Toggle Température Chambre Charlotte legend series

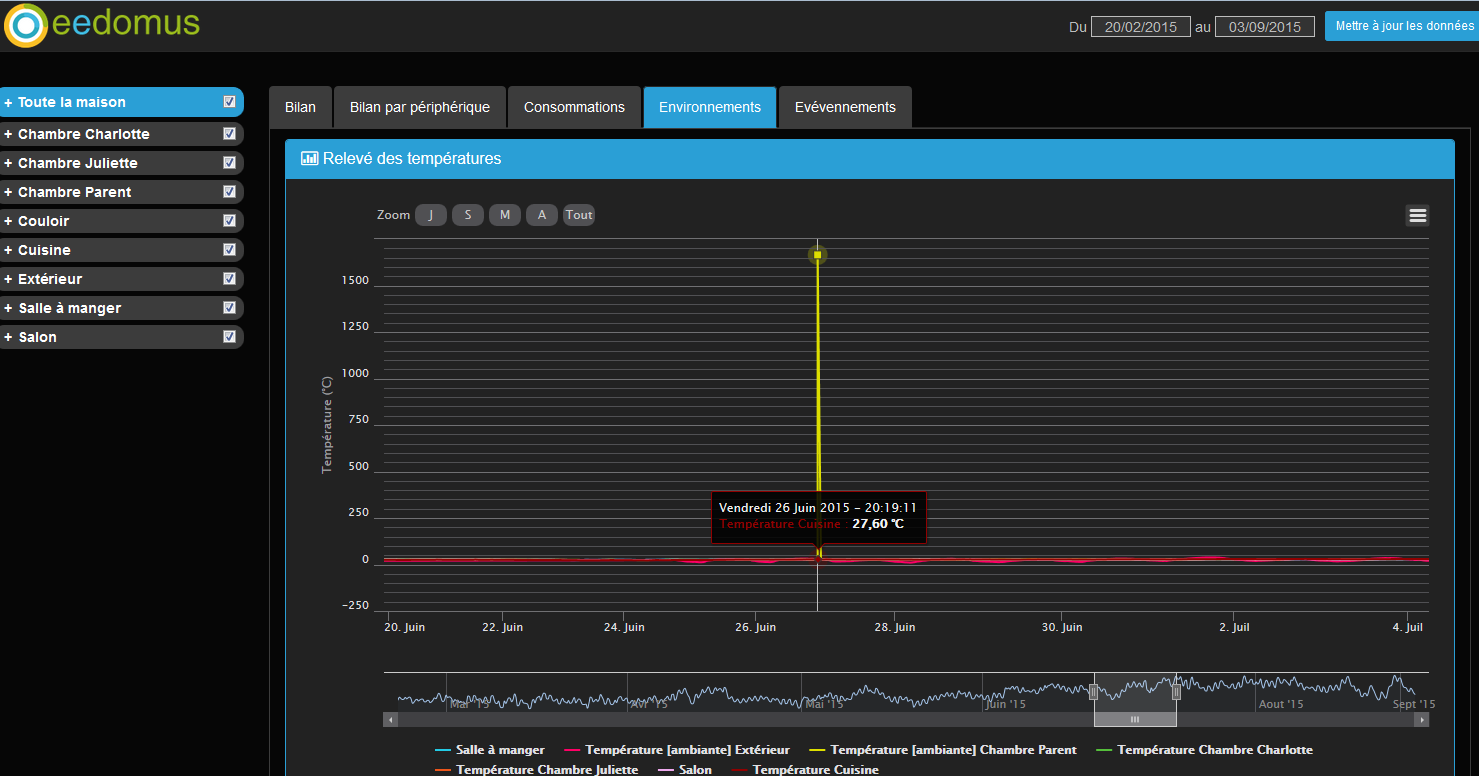tap(1205, 750)
